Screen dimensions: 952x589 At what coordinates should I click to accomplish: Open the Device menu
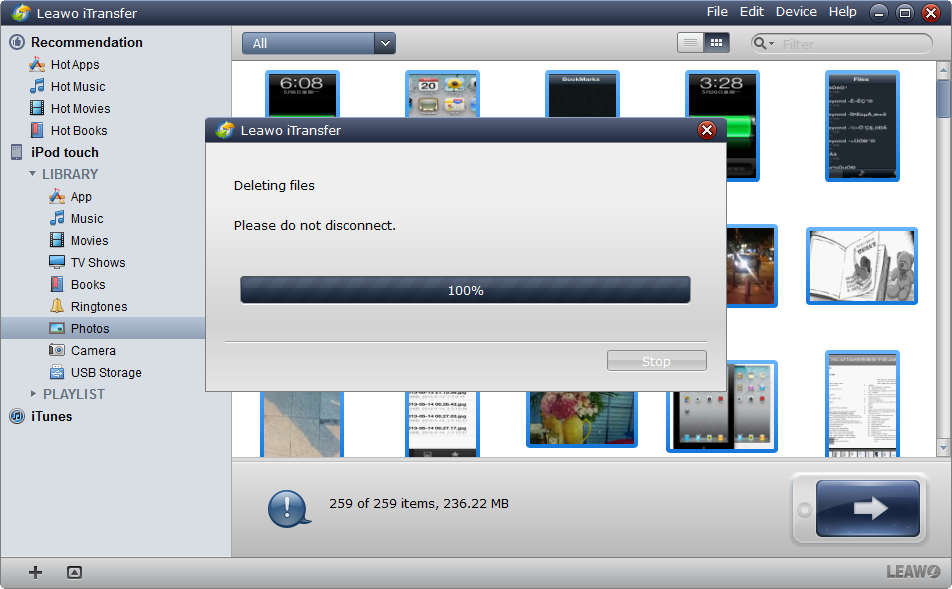(x=796, y=12)
